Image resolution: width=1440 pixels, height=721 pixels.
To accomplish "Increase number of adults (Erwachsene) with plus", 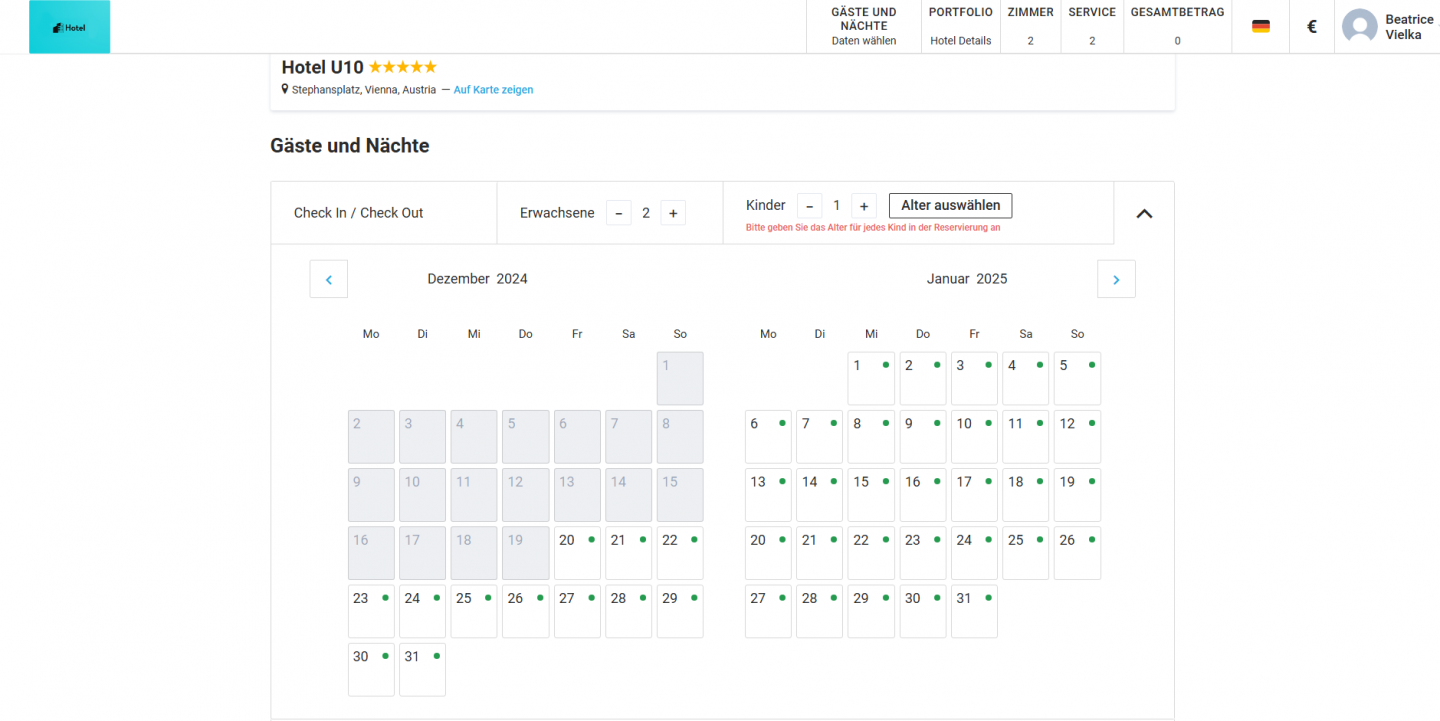I will point(673,213).
